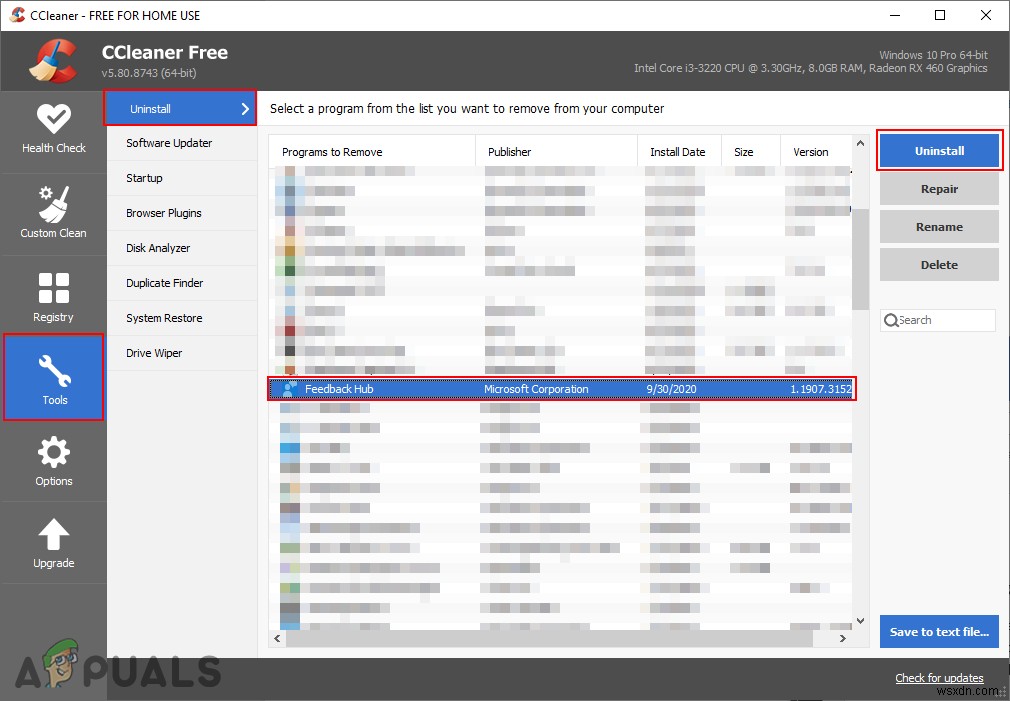The width and height of the screenshot is (1010, 701).
Task: Sort by Programs to Remove column
Action: tap(372, 152)
